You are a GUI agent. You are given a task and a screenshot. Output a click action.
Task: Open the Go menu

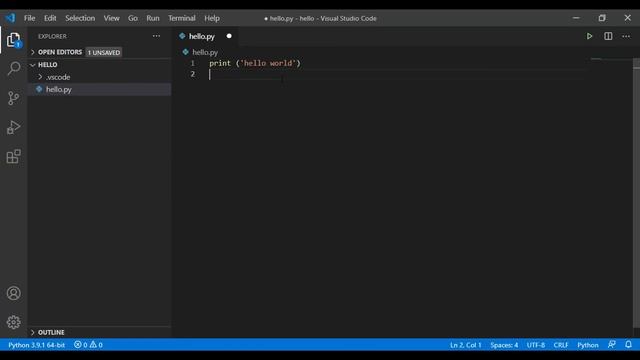[133, 18]
